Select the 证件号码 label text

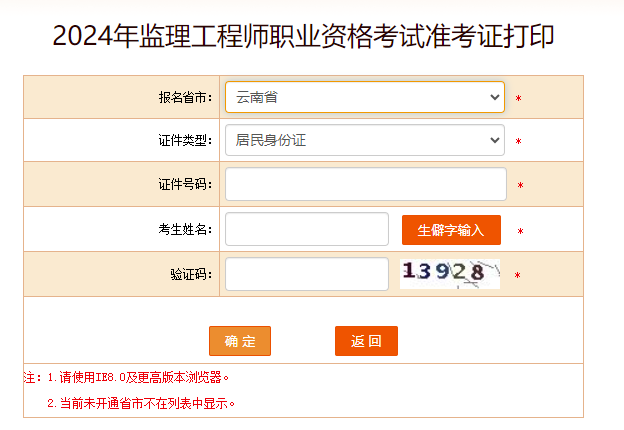tap(185, 185)
